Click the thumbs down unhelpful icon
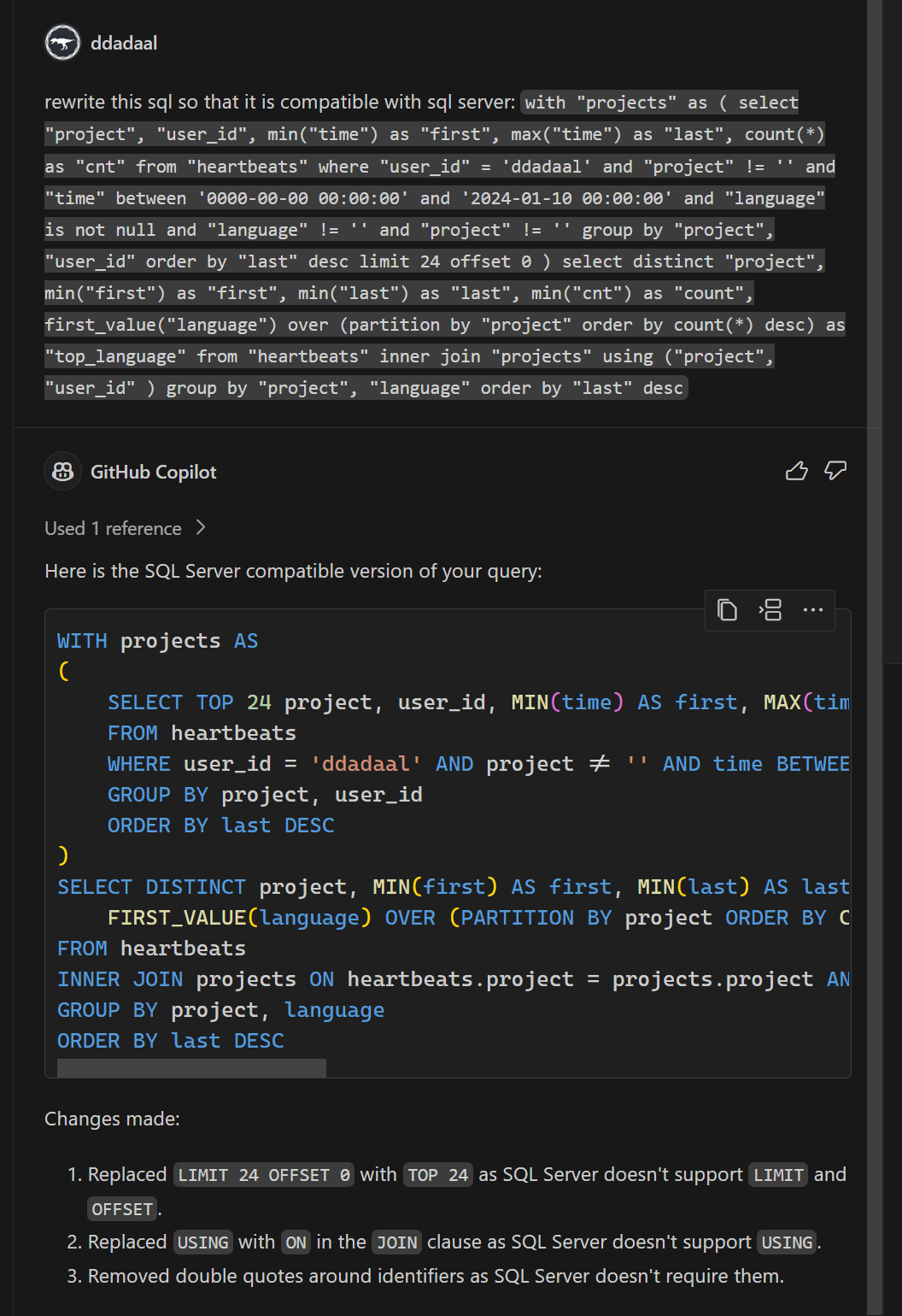 835,471
